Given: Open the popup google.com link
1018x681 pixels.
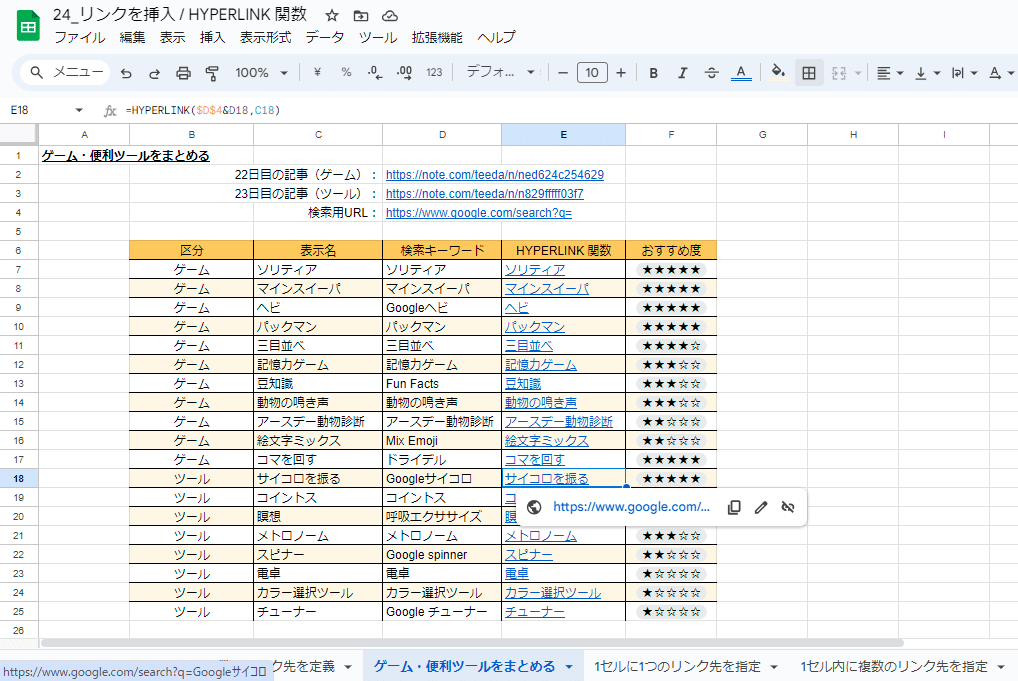Looking at the screenshot, I should (631, 507).
